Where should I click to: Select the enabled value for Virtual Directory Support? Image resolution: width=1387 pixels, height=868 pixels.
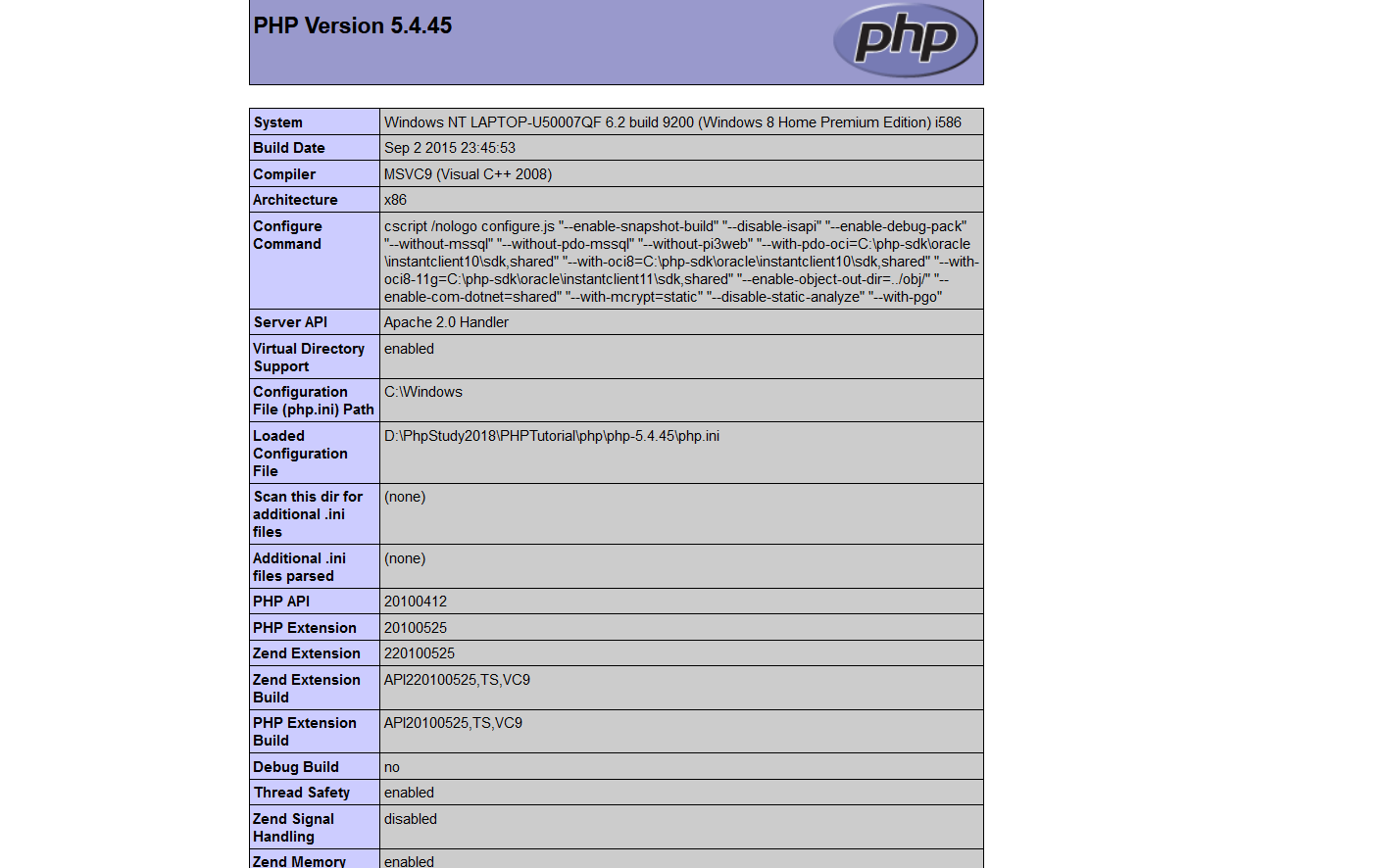409,349
